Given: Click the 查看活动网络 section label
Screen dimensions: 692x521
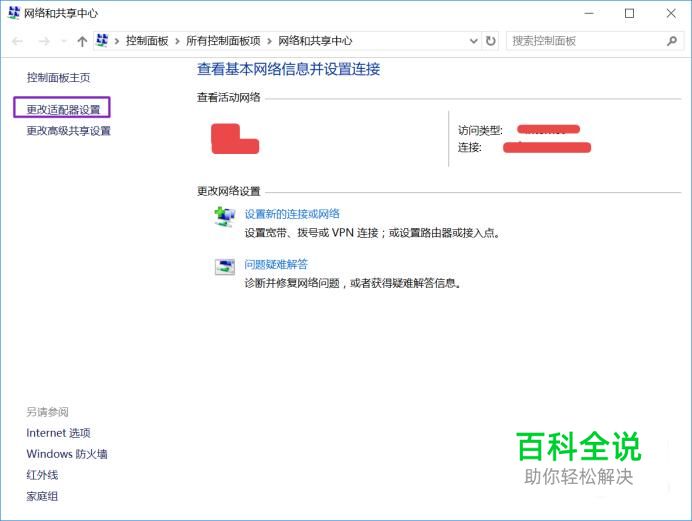Looking at the screenshot, I should coord(229,97).
